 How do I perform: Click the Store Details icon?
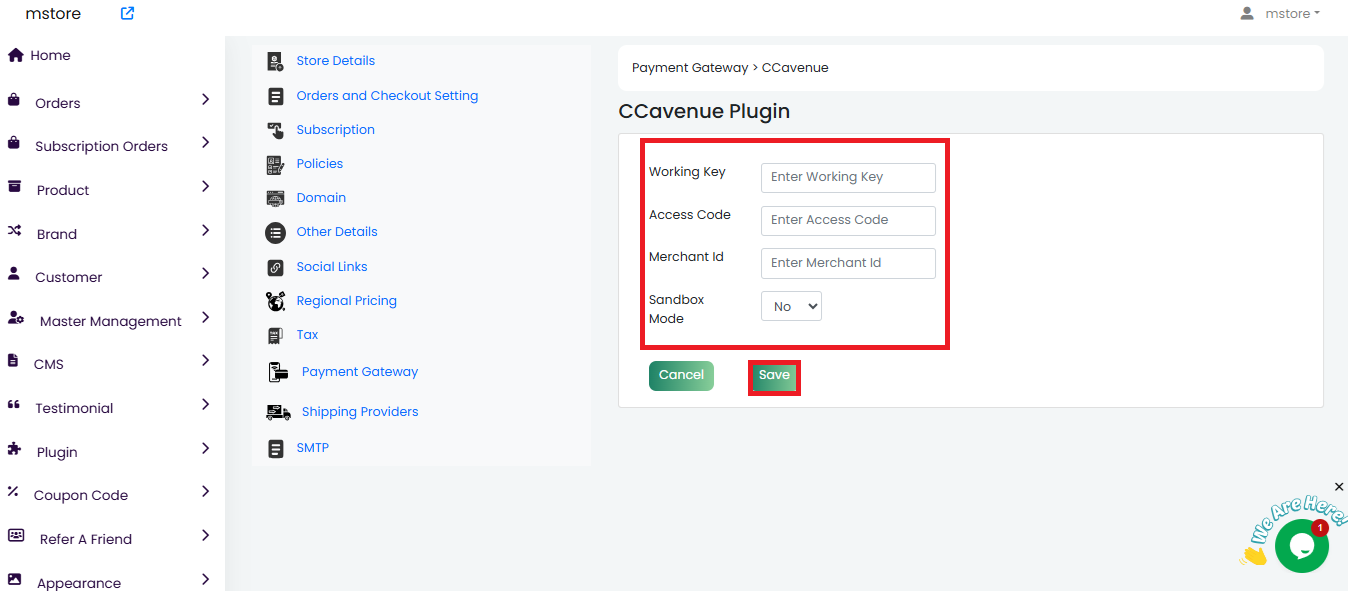coord(275,61)
